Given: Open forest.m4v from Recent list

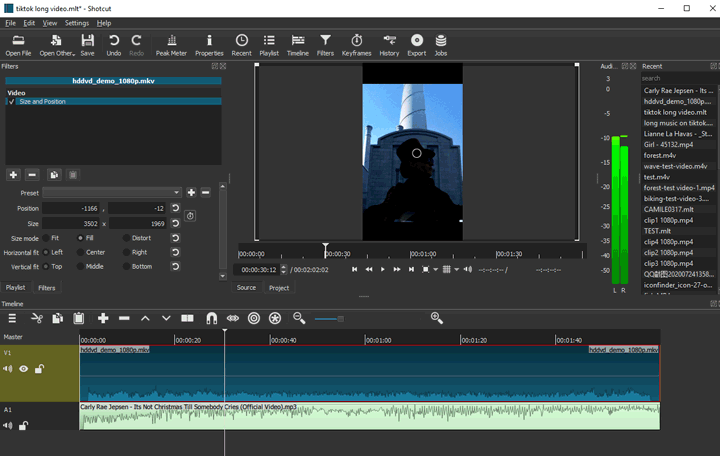Looking at the screenshot, I should coord(659,155).
